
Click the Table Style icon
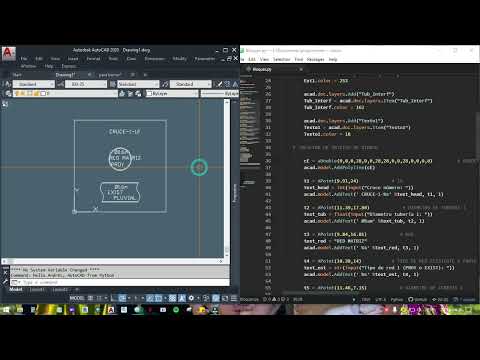(x=113, y=84)
